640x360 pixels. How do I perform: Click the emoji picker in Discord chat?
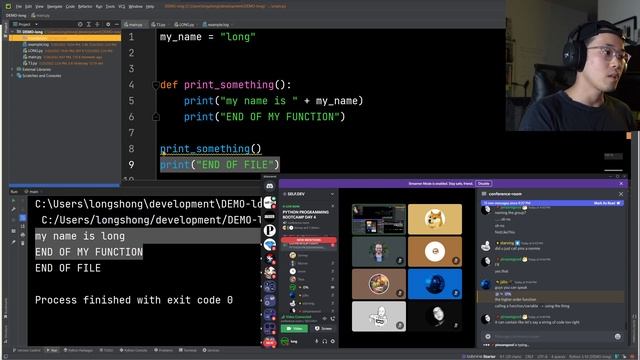618,336
